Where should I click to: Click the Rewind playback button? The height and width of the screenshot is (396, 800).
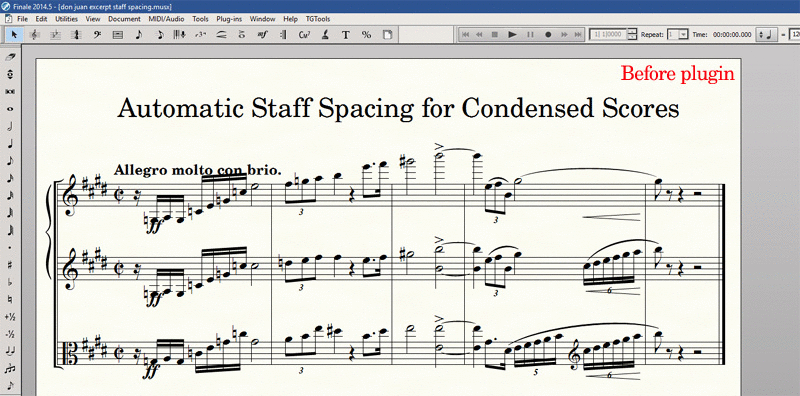coord(480,34)
